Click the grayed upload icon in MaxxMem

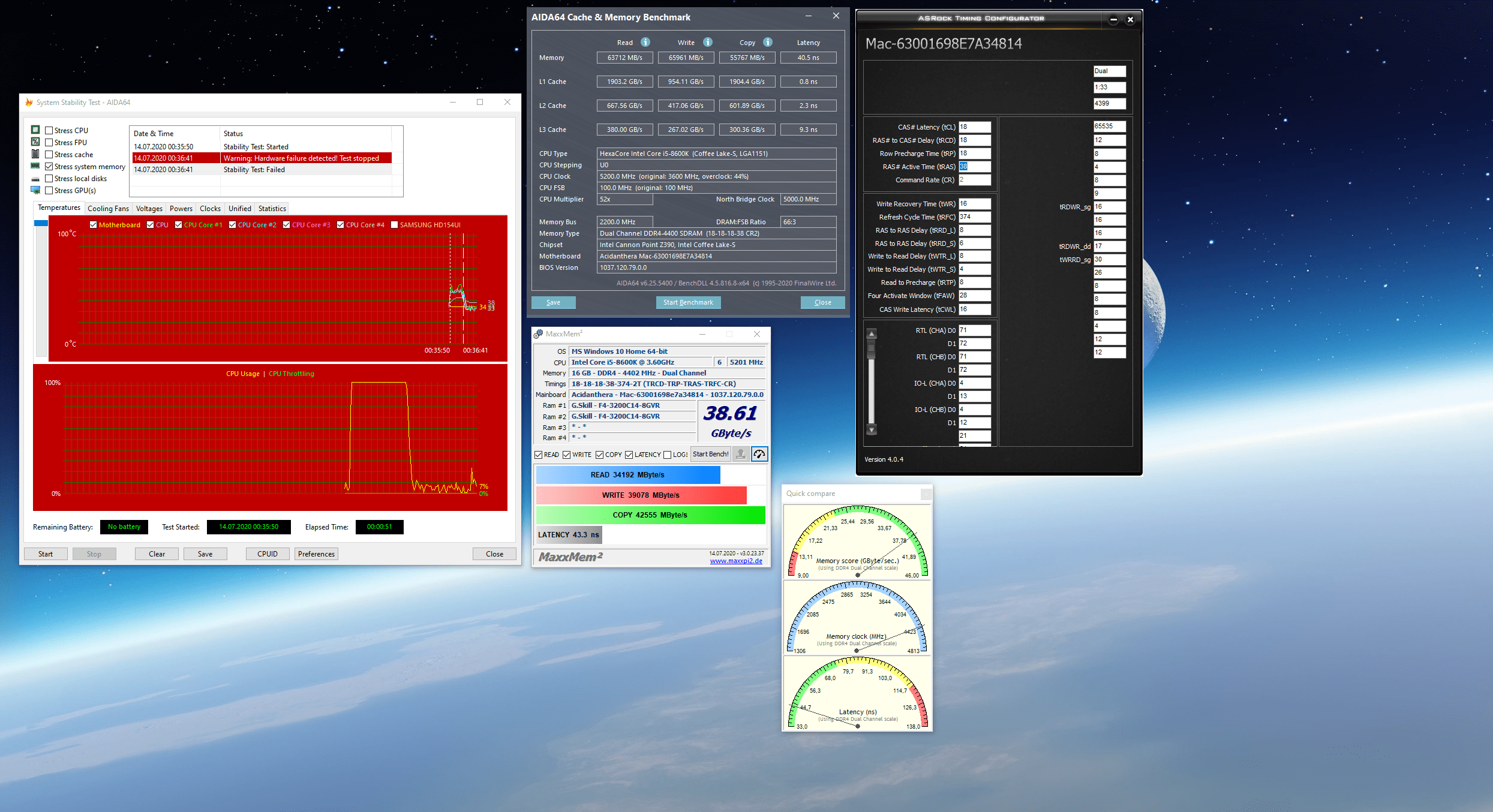(741, 454)
